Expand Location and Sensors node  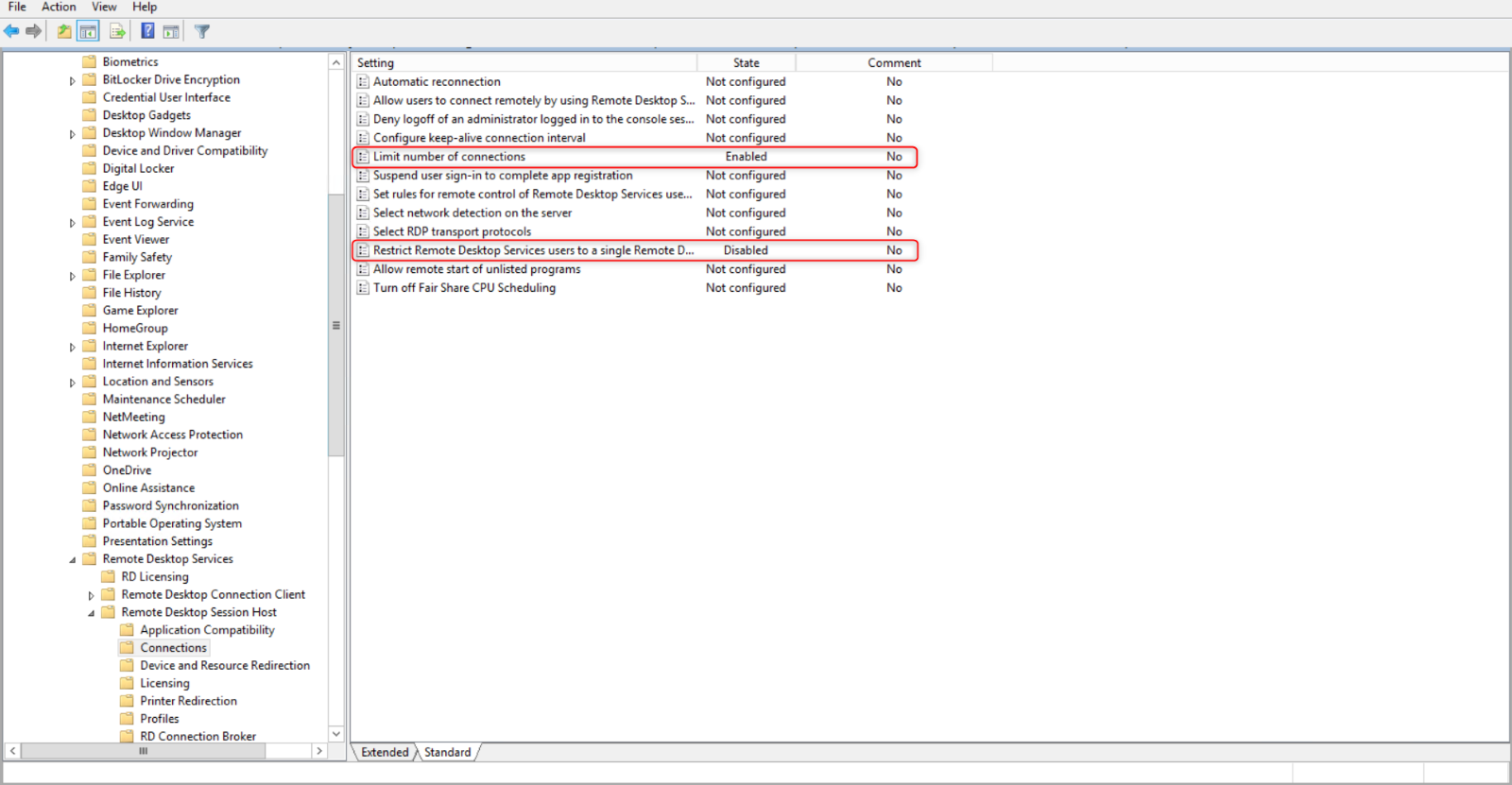pos(73,382)
